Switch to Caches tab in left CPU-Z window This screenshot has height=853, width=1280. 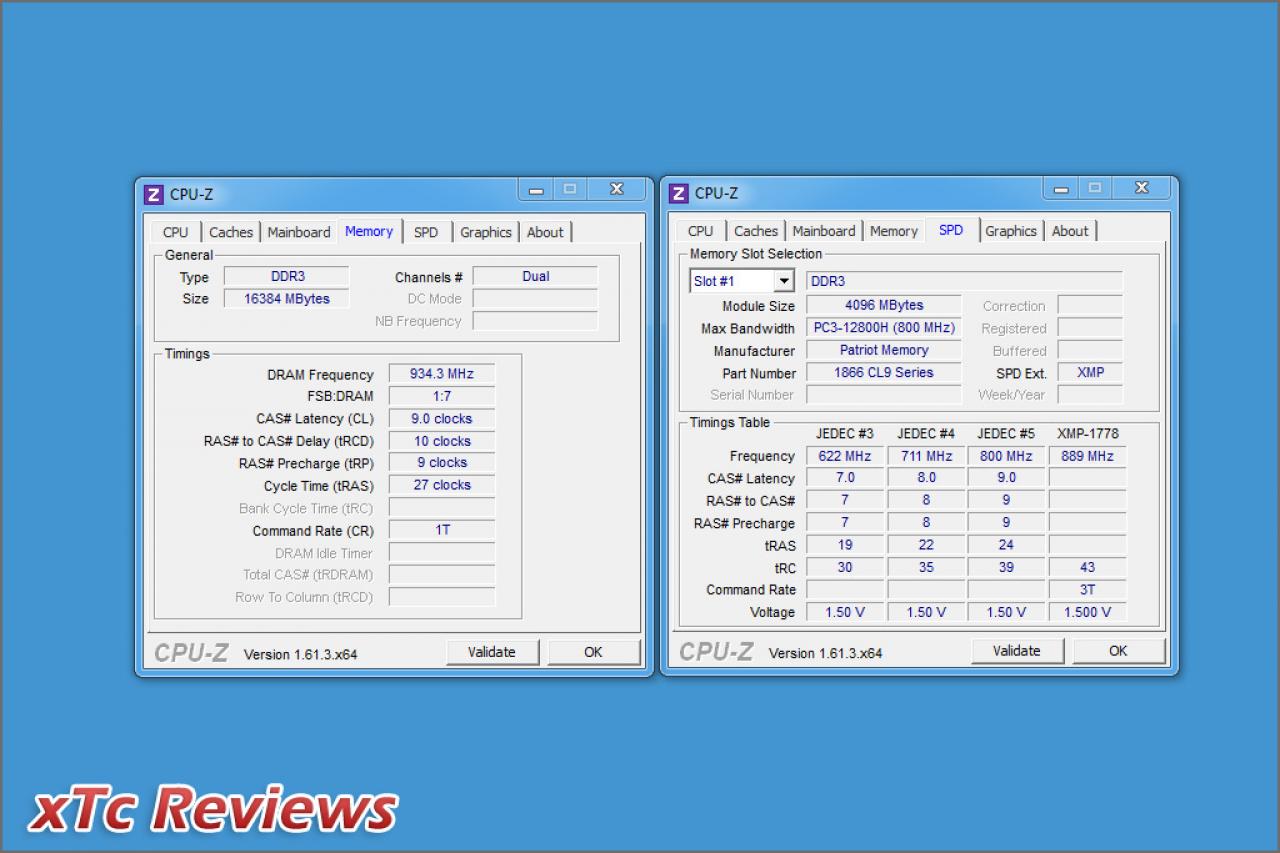pos(231,232)
